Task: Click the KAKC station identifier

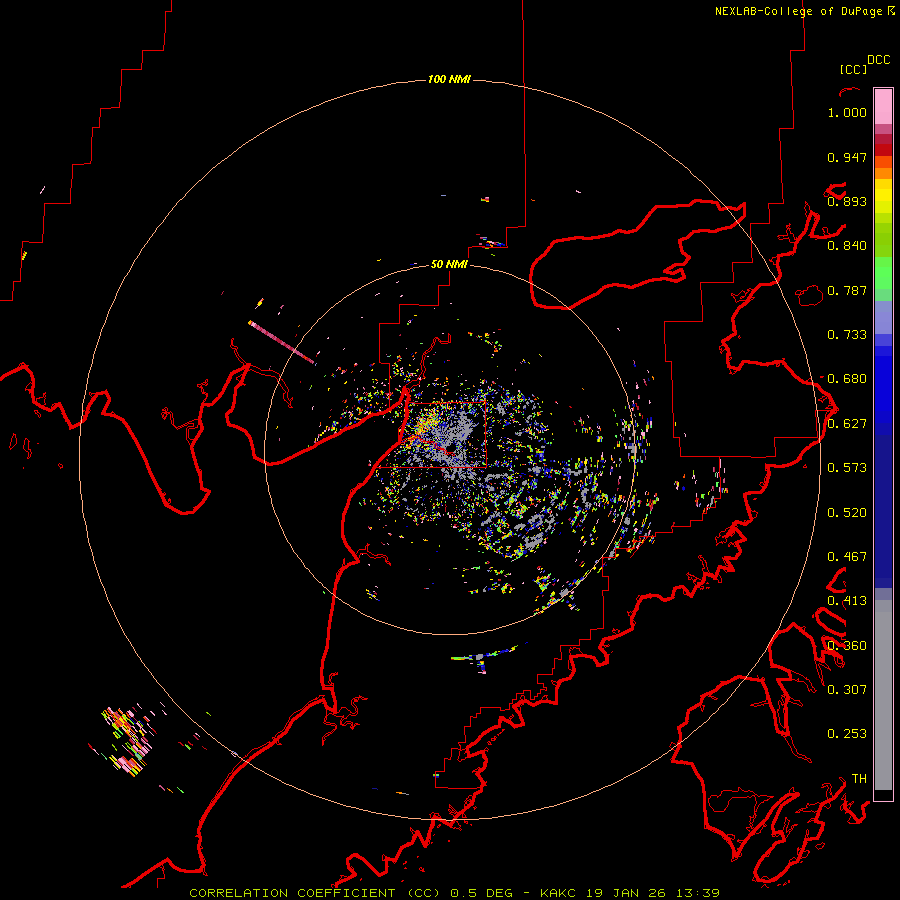Action: click(x=559, y=893)
